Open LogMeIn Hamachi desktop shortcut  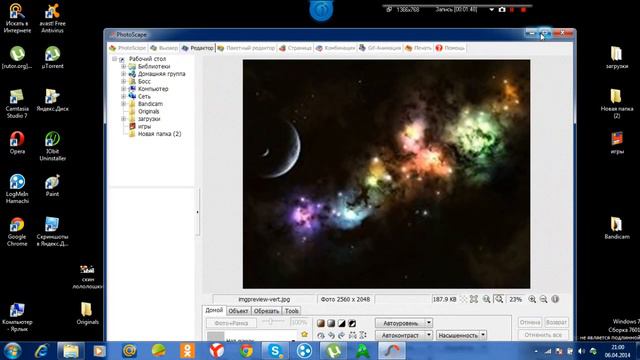tap(17, 189)
